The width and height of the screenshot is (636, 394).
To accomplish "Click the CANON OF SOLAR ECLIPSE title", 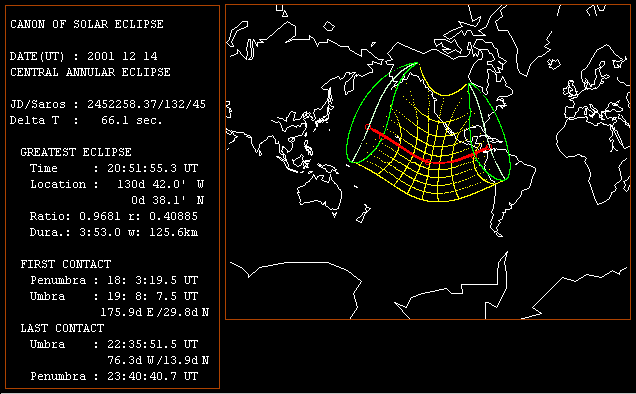I will (87, 24).
